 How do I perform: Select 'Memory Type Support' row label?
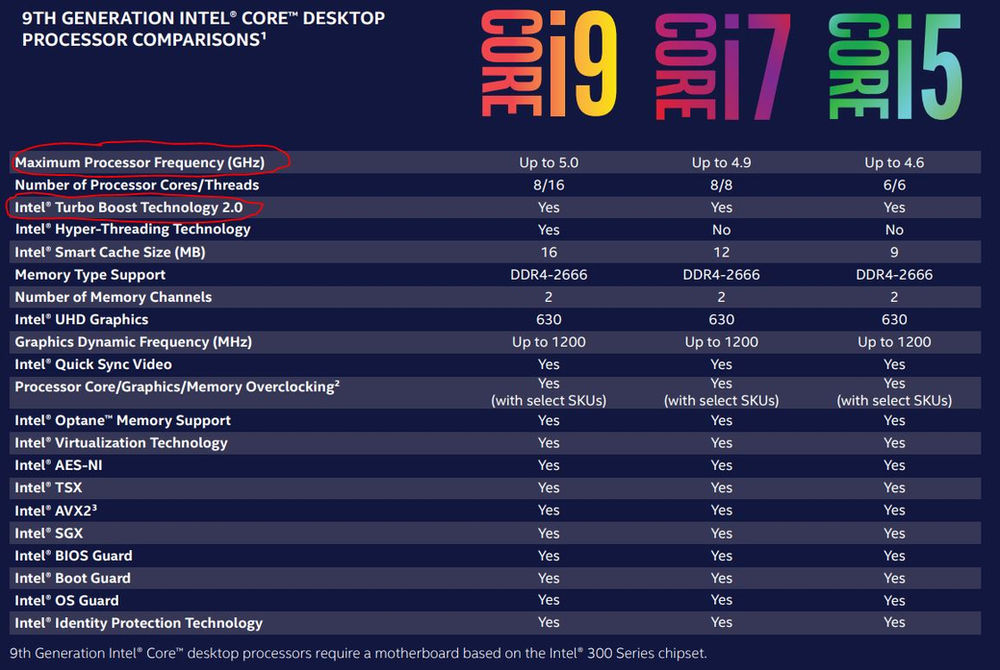(x=90, y=275)
